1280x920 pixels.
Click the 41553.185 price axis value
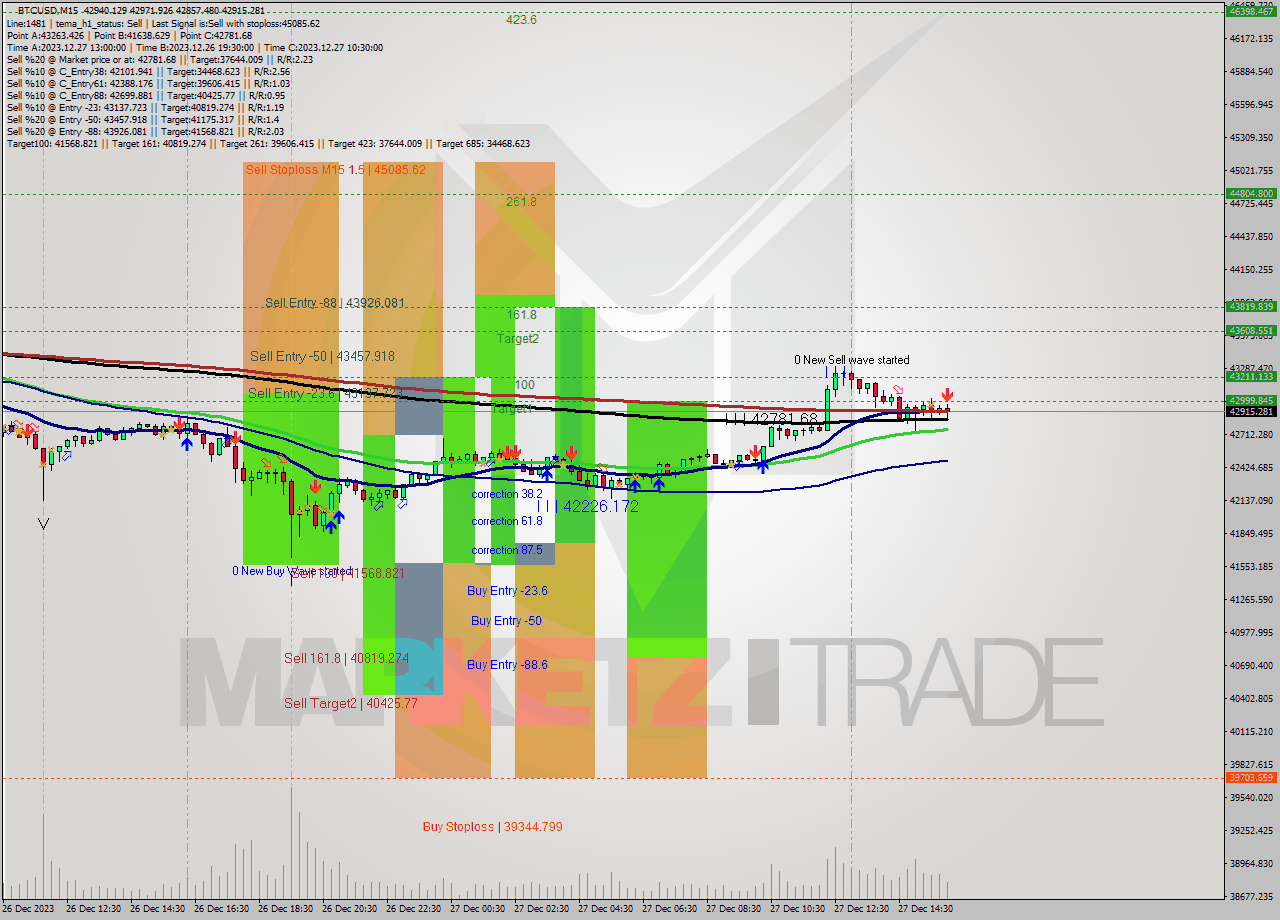(1251, 566)
